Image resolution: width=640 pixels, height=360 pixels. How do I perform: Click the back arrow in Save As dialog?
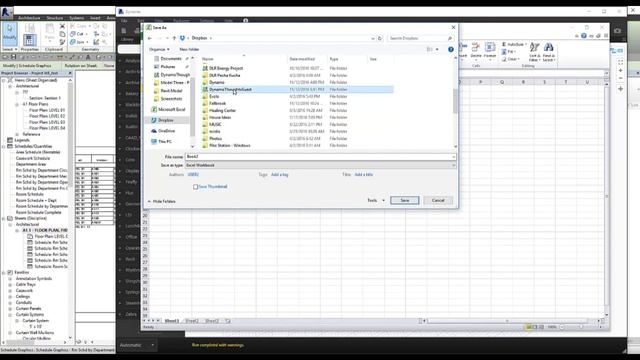pyautogui.click(x=150, y=38)
